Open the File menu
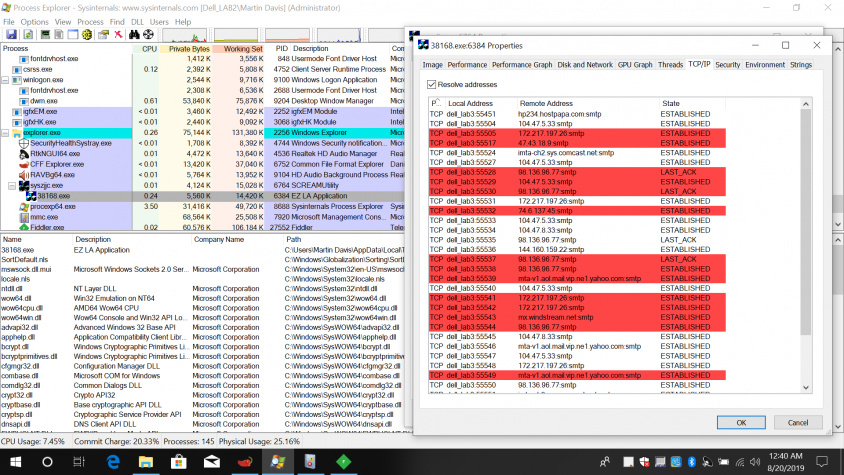 (9, 22)
